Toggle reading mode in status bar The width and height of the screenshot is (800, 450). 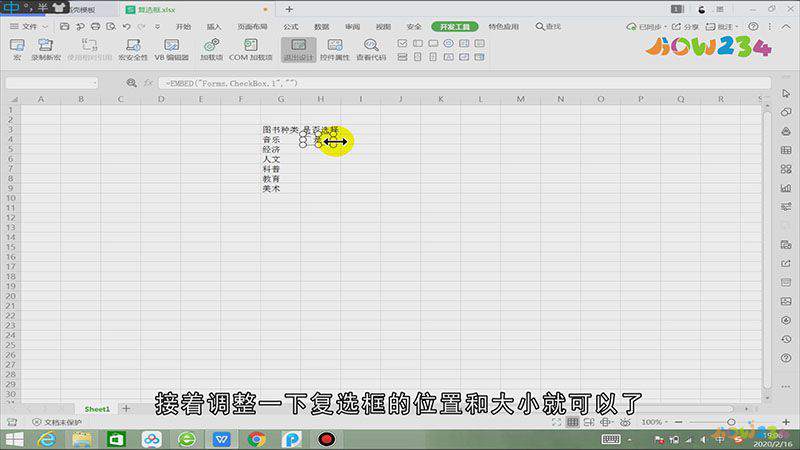[606, 422]
